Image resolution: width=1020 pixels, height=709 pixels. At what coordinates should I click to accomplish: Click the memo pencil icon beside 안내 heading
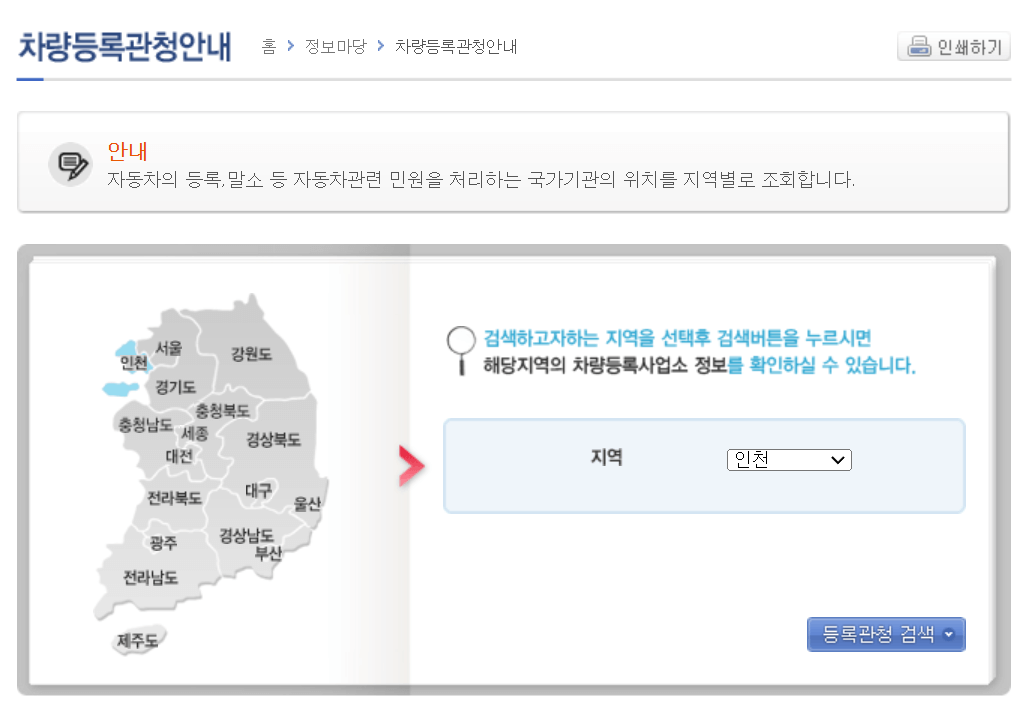(x=68, y=163)
